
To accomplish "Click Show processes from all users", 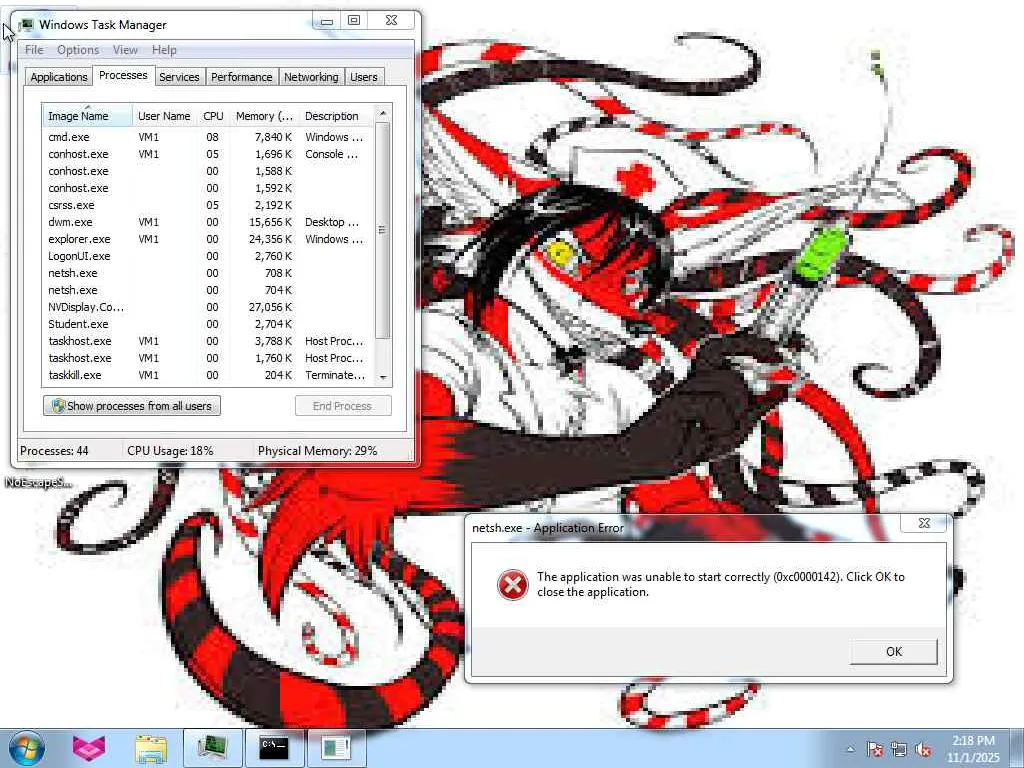I will point(132,406).
